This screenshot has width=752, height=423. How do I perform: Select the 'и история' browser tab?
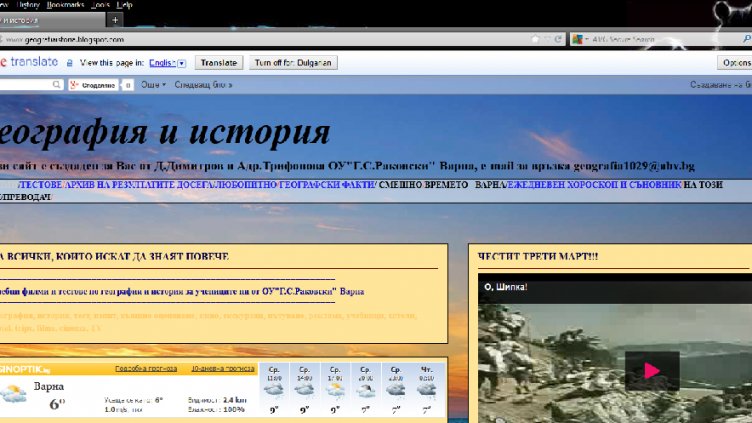[52, 21]
